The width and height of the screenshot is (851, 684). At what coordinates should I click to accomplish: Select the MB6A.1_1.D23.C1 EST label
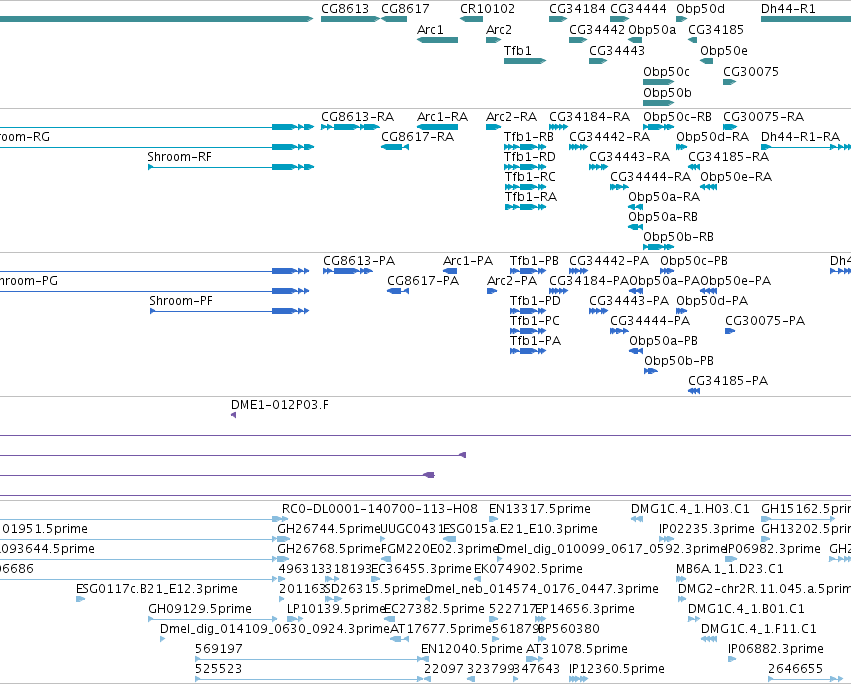(x=730, y=569)
